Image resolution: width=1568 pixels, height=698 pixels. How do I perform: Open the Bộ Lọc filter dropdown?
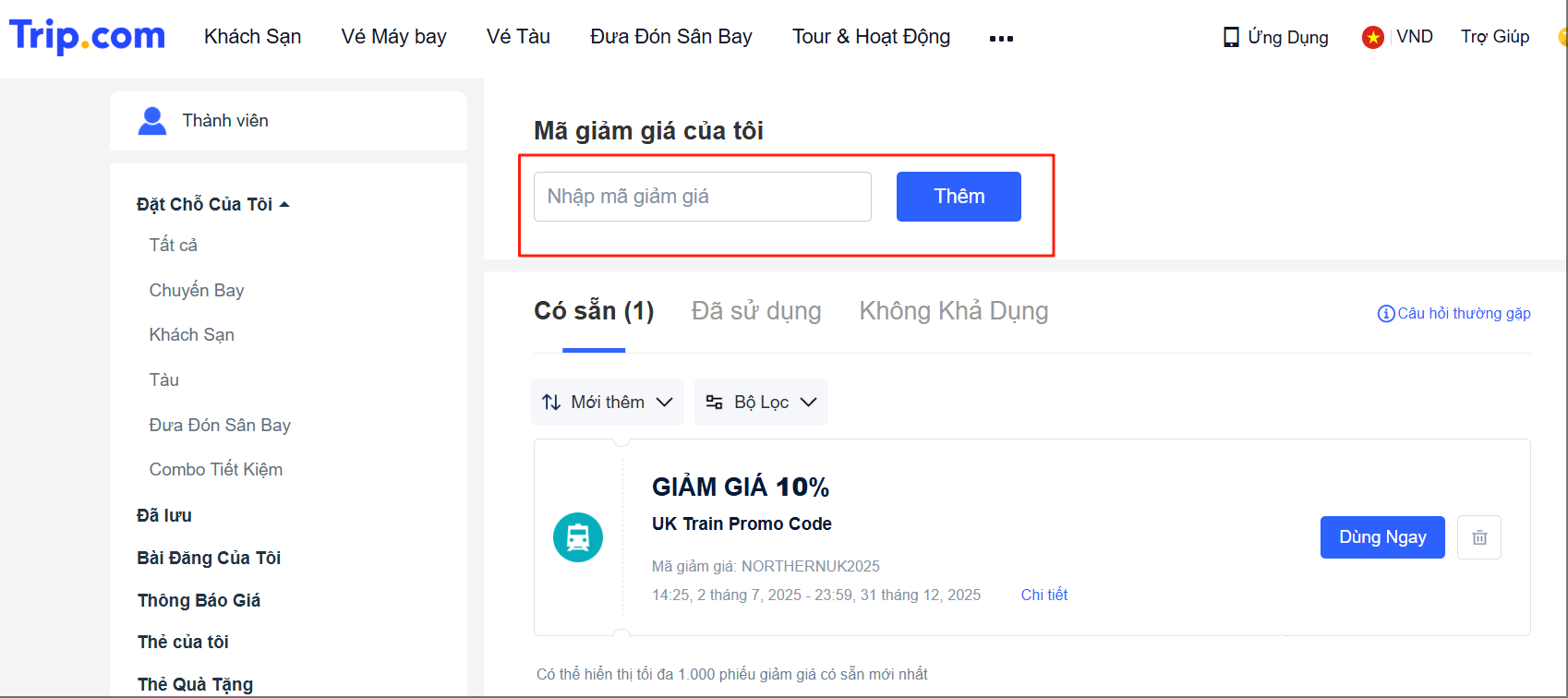click(x=761, y=402)
